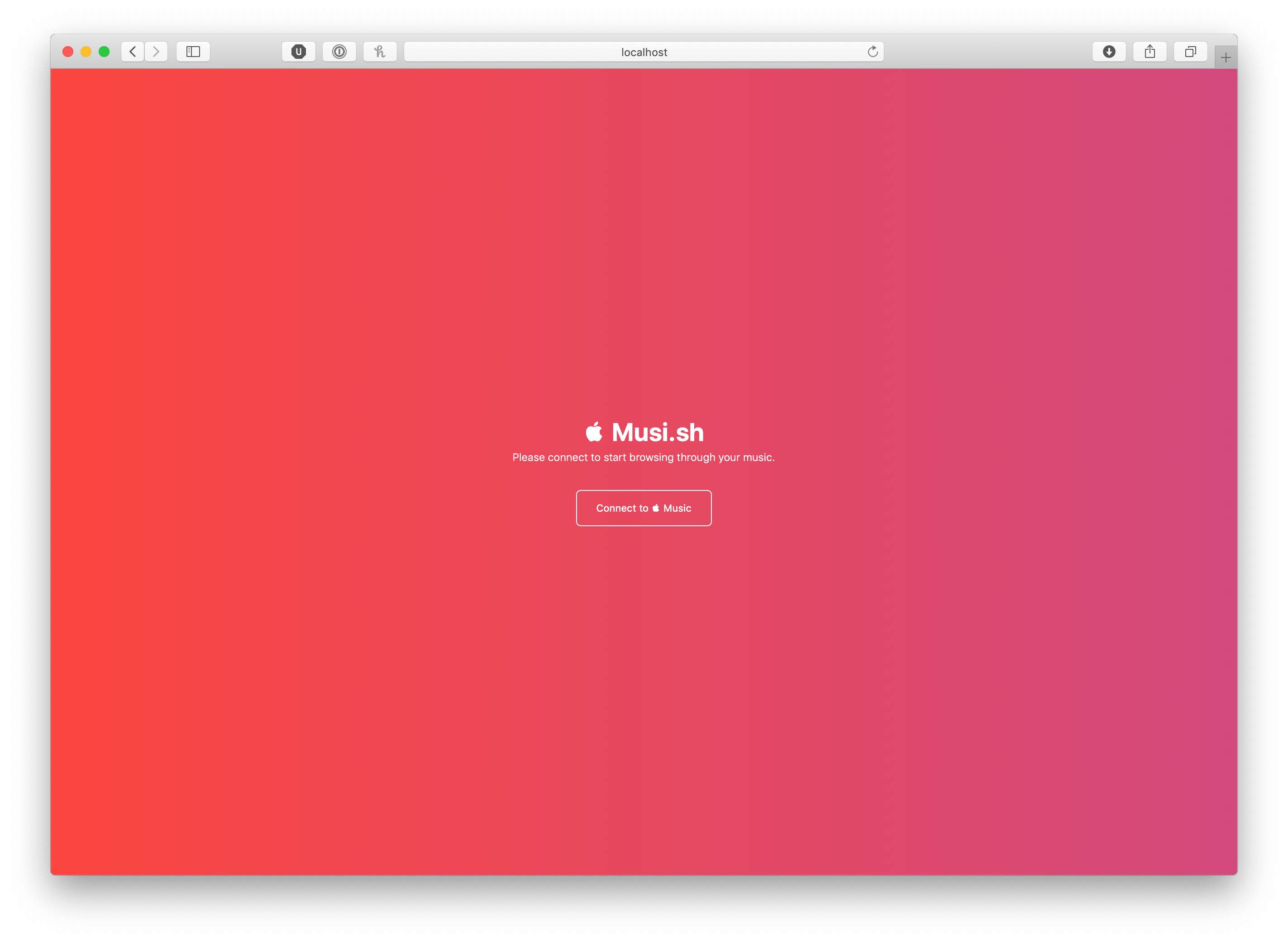Image resolution: width=1288 pixels, height=942 pixels.
Task: Click Connect to Apple Music button
Action: click(644, 508)
